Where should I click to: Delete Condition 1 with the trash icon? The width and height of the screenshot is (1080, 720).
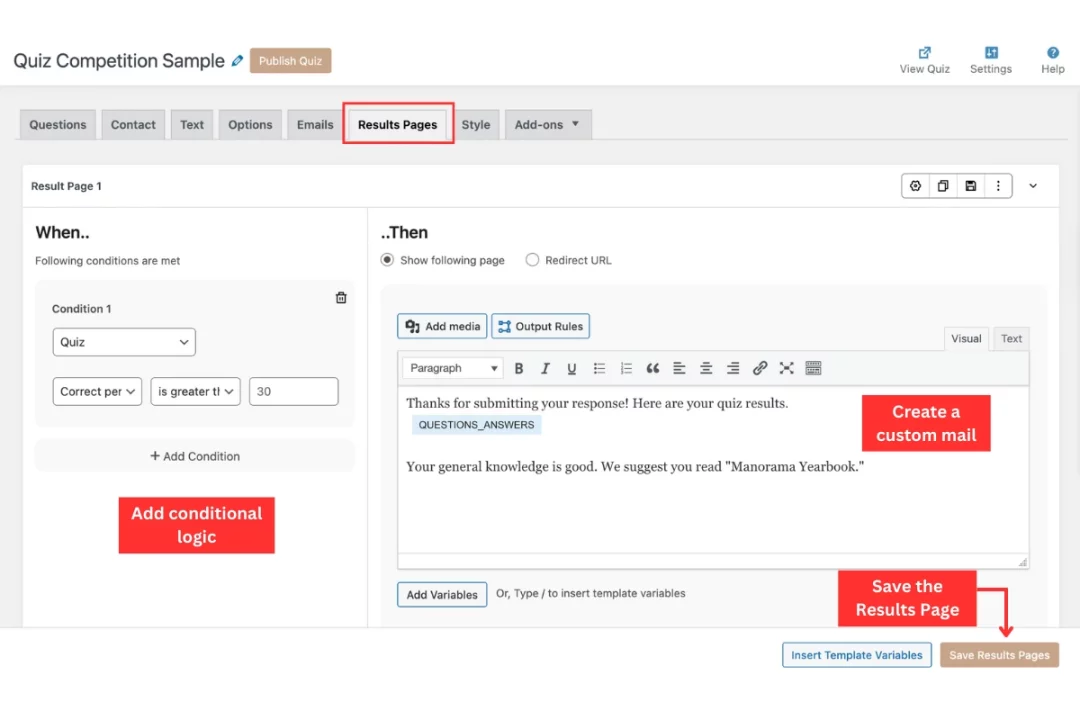click(x=341, y=297)
